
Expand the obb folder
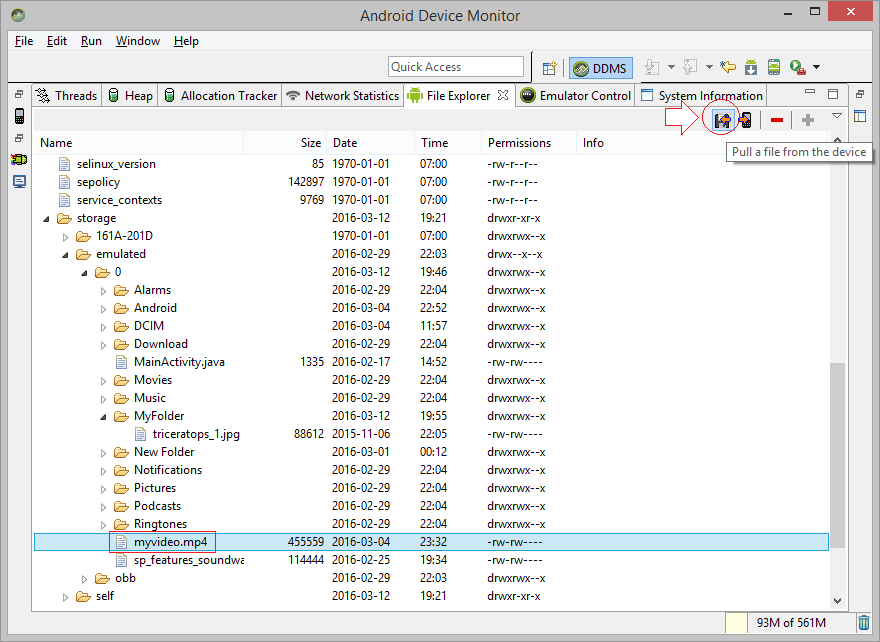click(x=85, y=579)
